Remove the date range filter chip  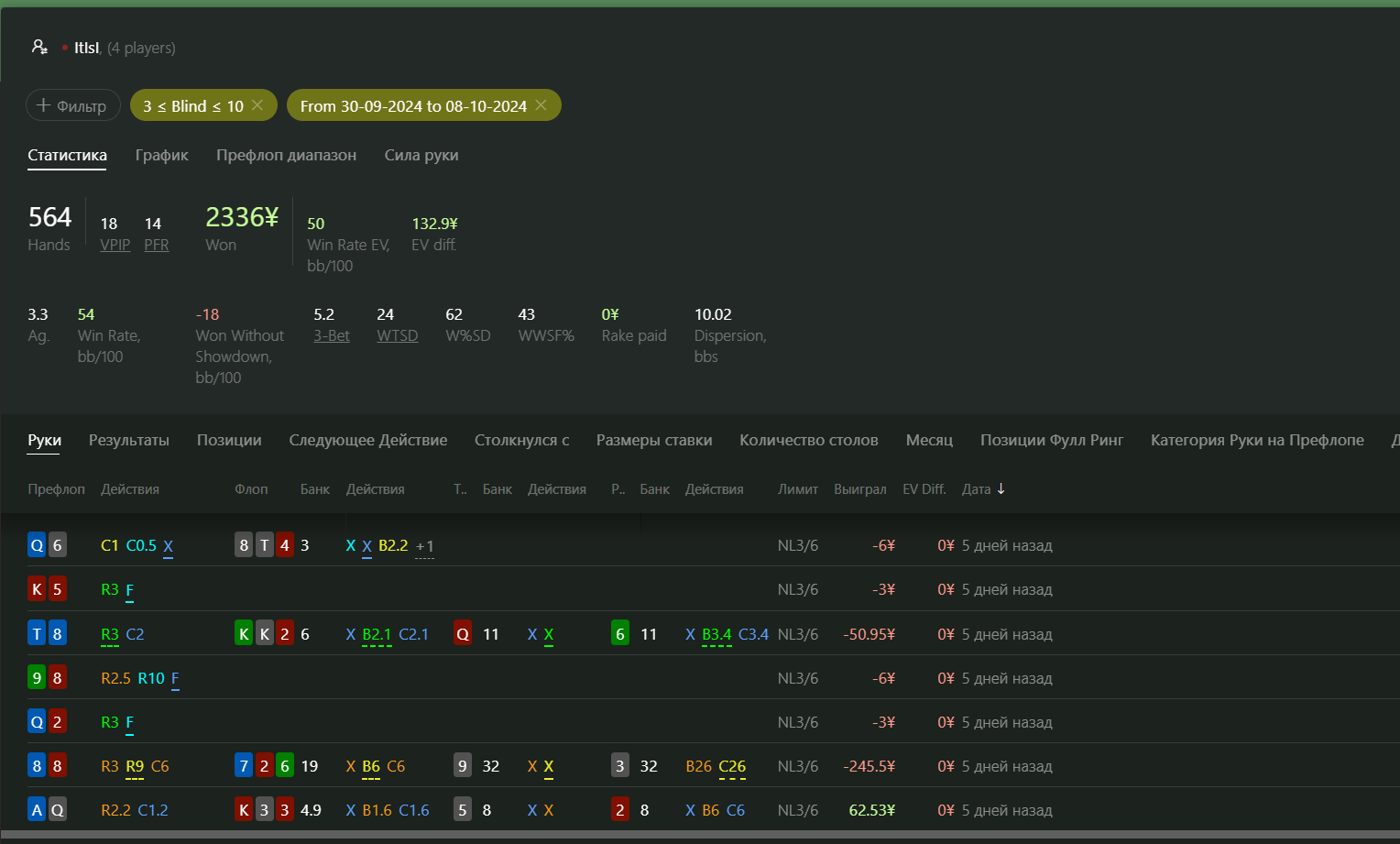(541, 105)
